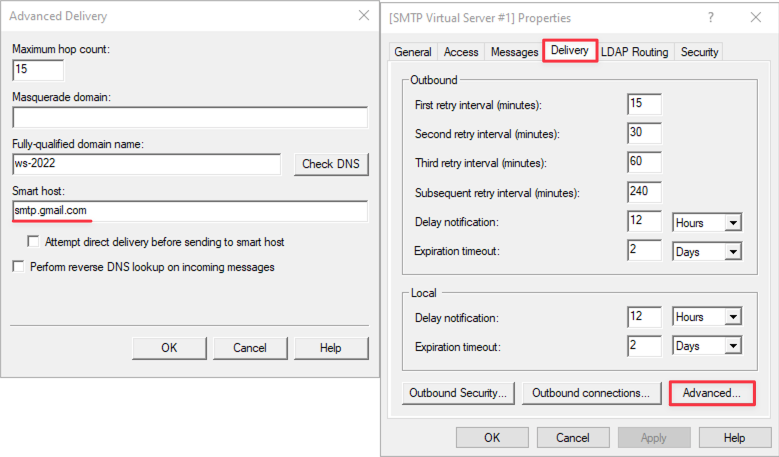Select the Maximum hop count field
Viewport: 779px width, 457px height.
38,70
